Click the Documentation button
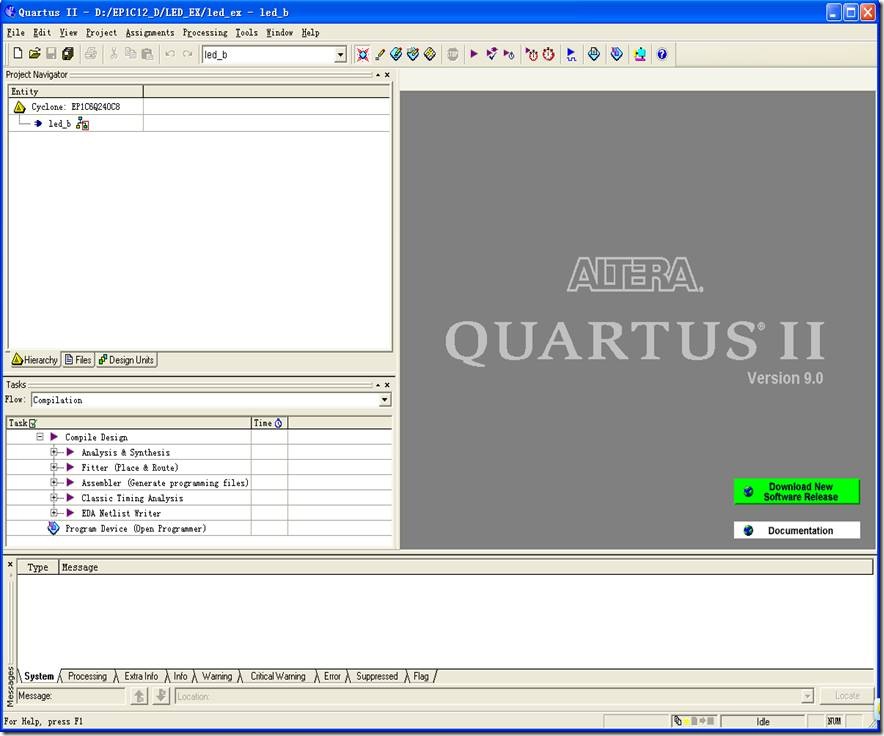This screenshot has width=884, height=736. (x=797, y=531)
